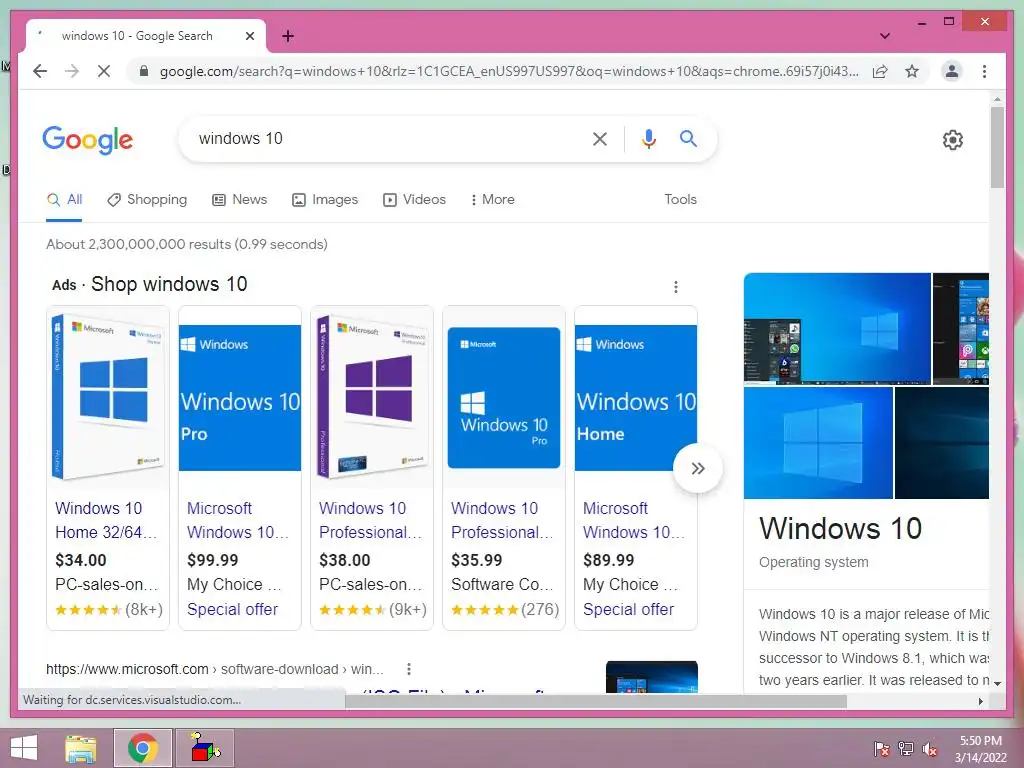Bookmark this page with the star
Image resolution: width=1024 pixels, height=768 pixels.
tap(912, 71)
